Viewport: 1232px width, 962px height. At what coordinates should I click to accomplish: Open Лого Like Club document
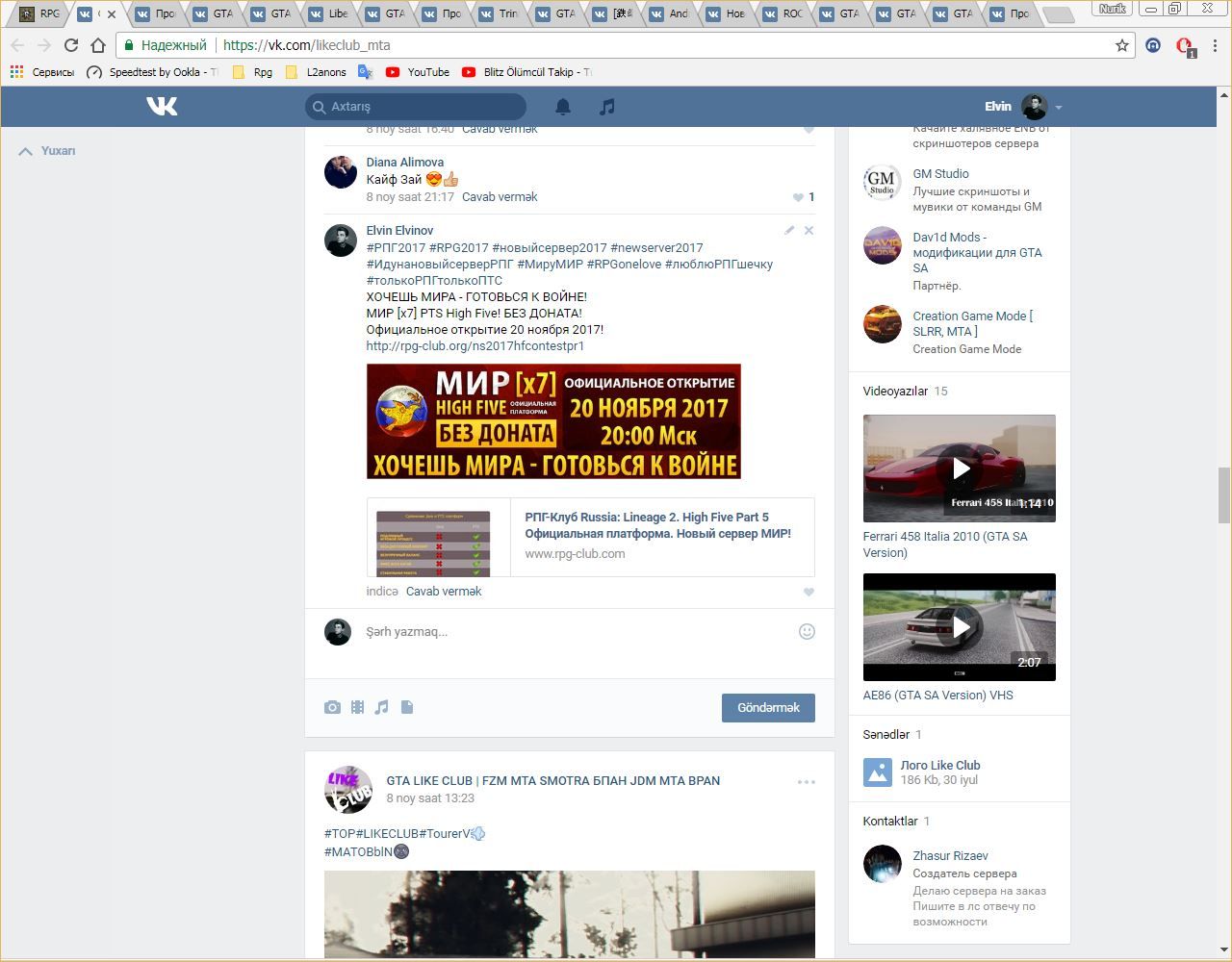coord(940,766)
